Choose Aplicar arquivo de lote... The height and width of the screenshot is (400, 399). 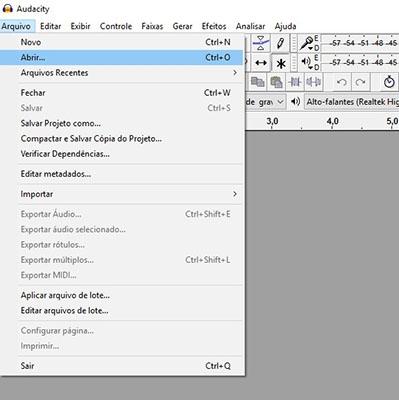(x=123, y=295)
